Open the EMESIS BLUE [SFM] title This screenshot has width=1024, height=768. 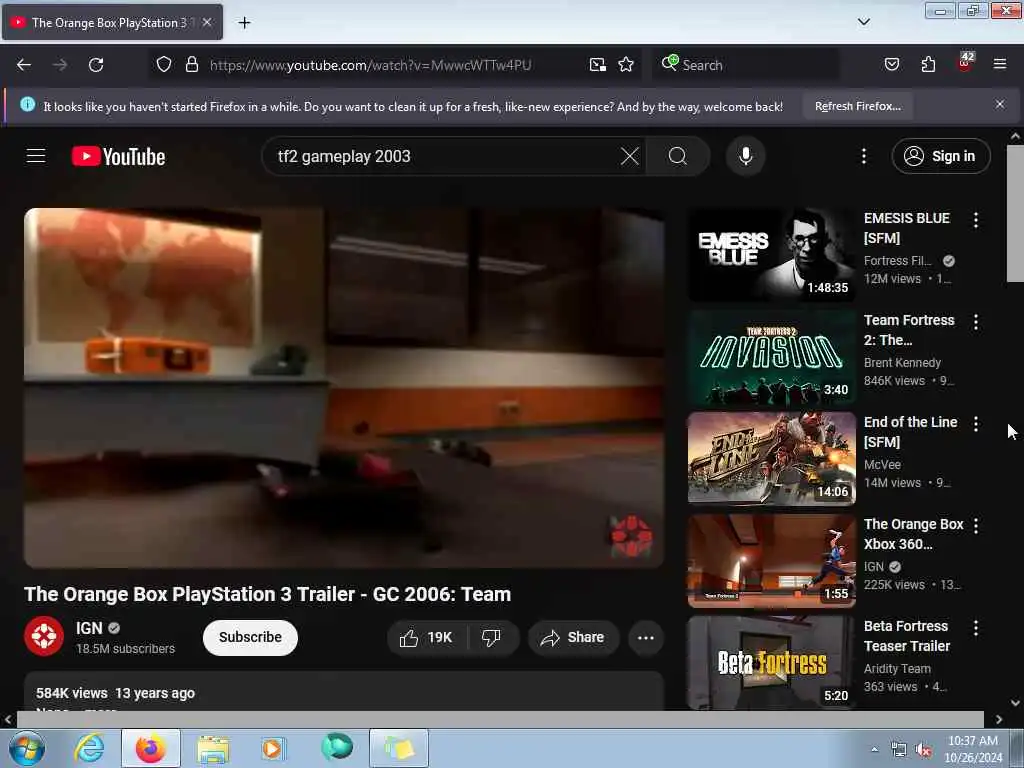point(906,228)
